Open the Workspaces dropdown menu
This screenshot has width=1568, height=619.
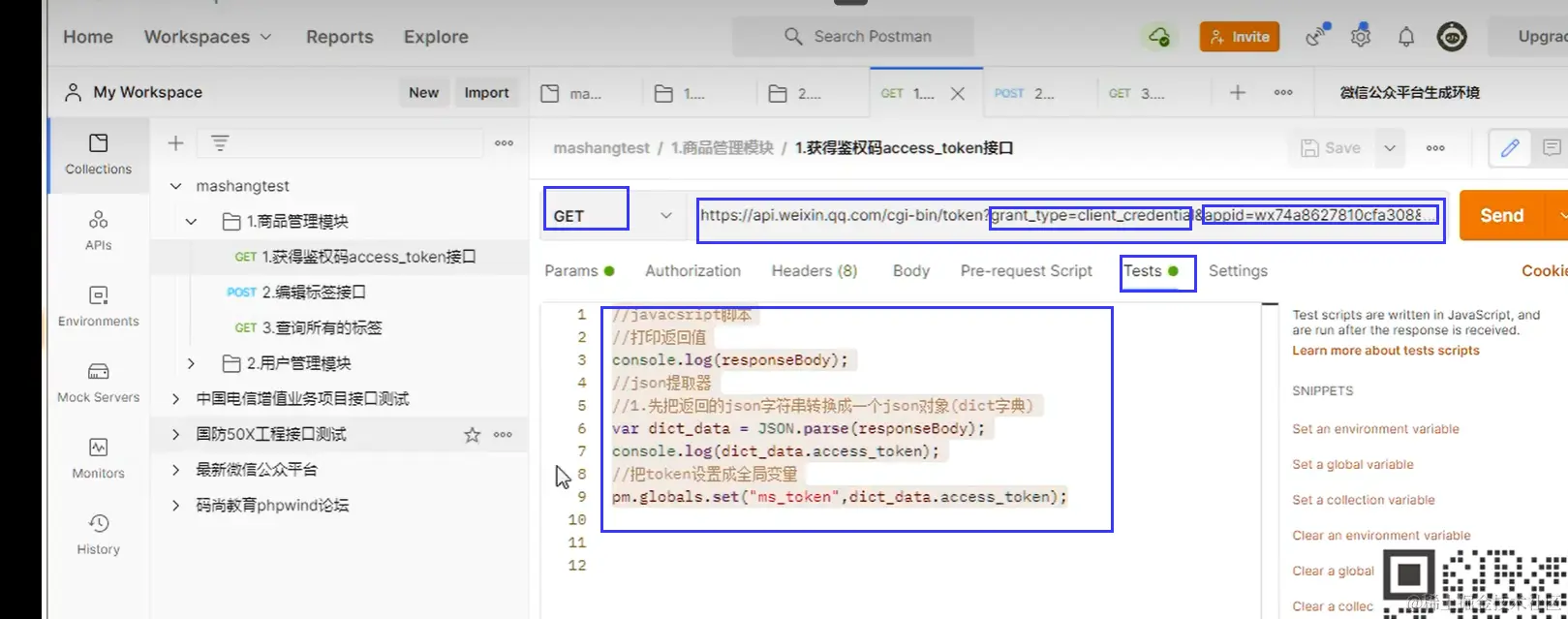click(207, 37)
